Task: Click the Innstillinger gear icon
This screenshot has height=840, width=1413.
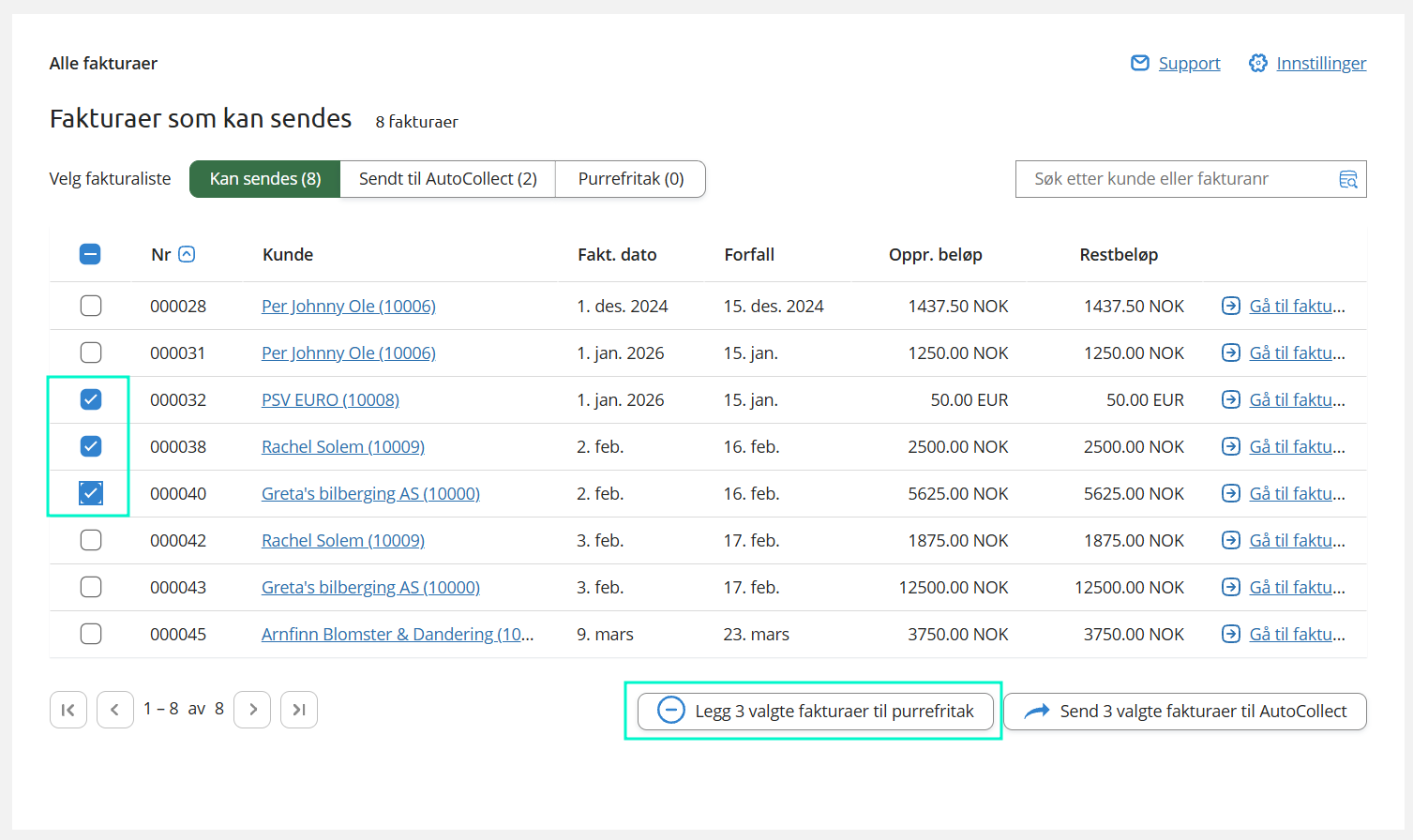Action: pos(1258,63)
